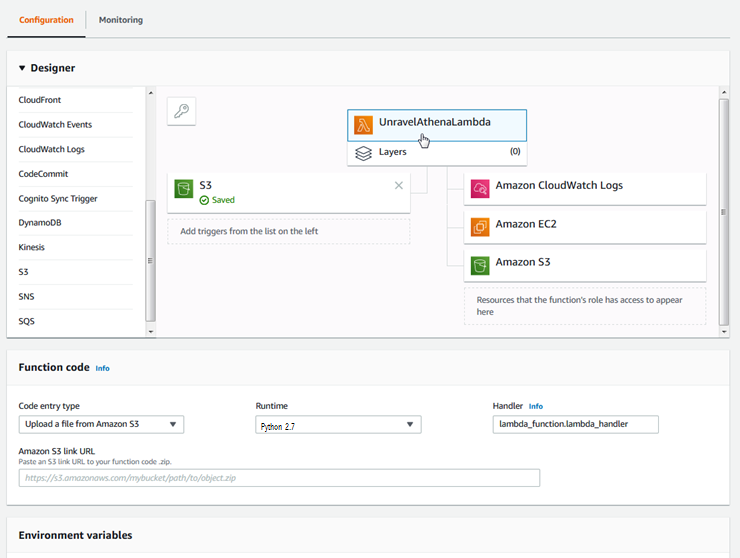Click the Layers stack icon
The image size is (740, 558).
[363, 153]
